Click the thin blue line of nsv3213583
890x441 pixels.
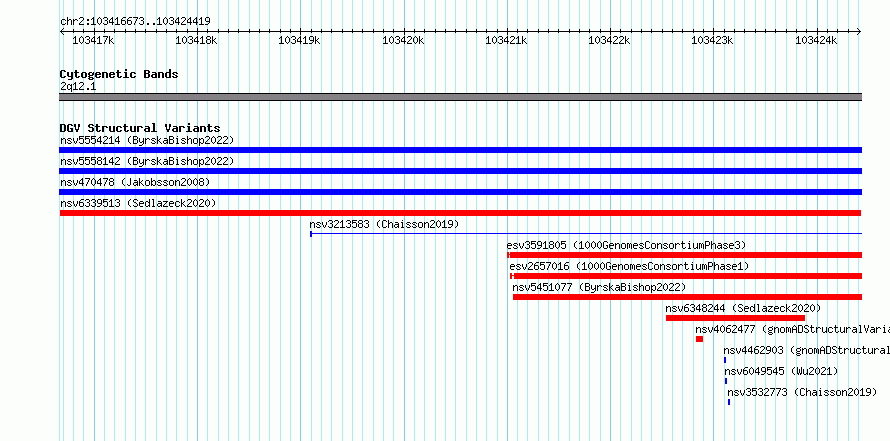point(586,233)
